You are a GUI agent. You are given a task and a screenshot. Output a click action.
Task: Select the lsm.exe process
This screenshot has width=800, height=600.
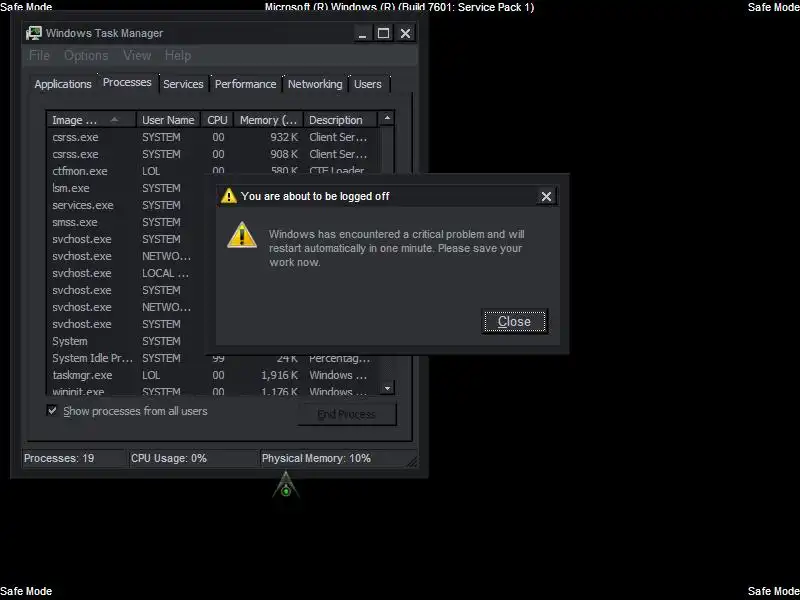tap(127, 188)
